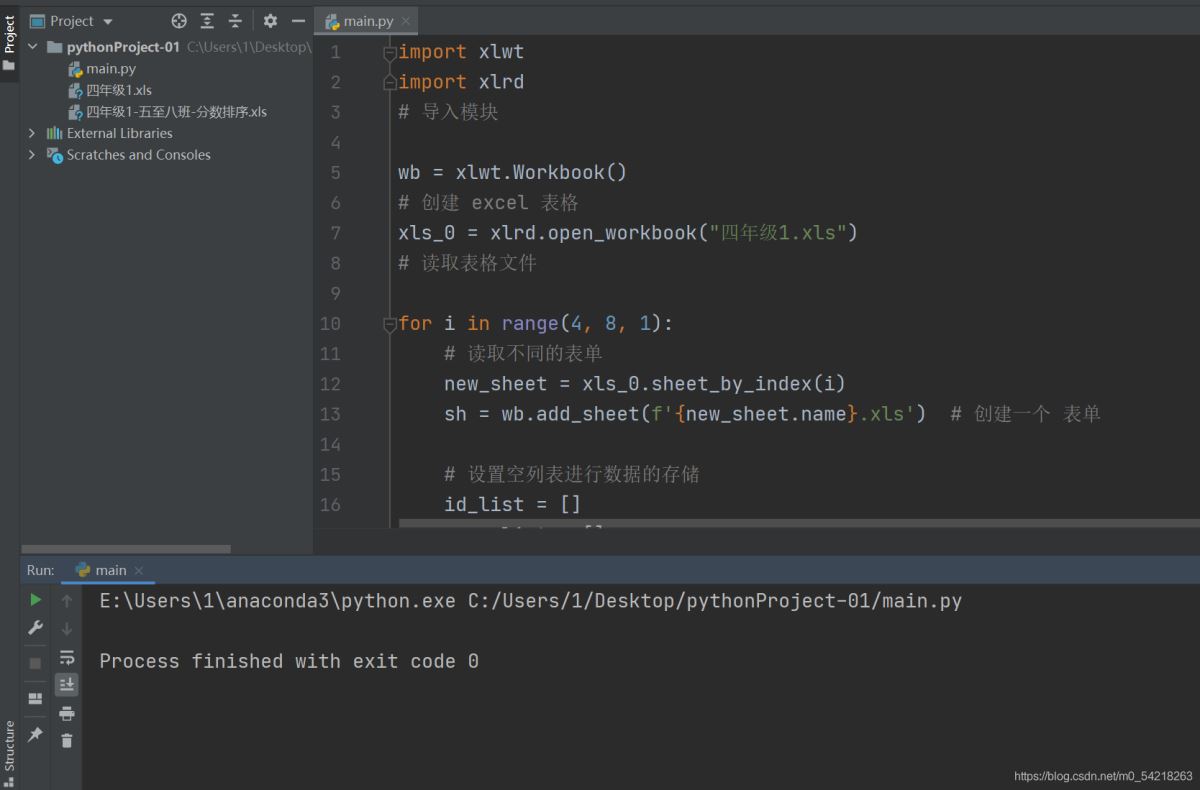Toggle soft-wrap in the run console

point(67,658)
